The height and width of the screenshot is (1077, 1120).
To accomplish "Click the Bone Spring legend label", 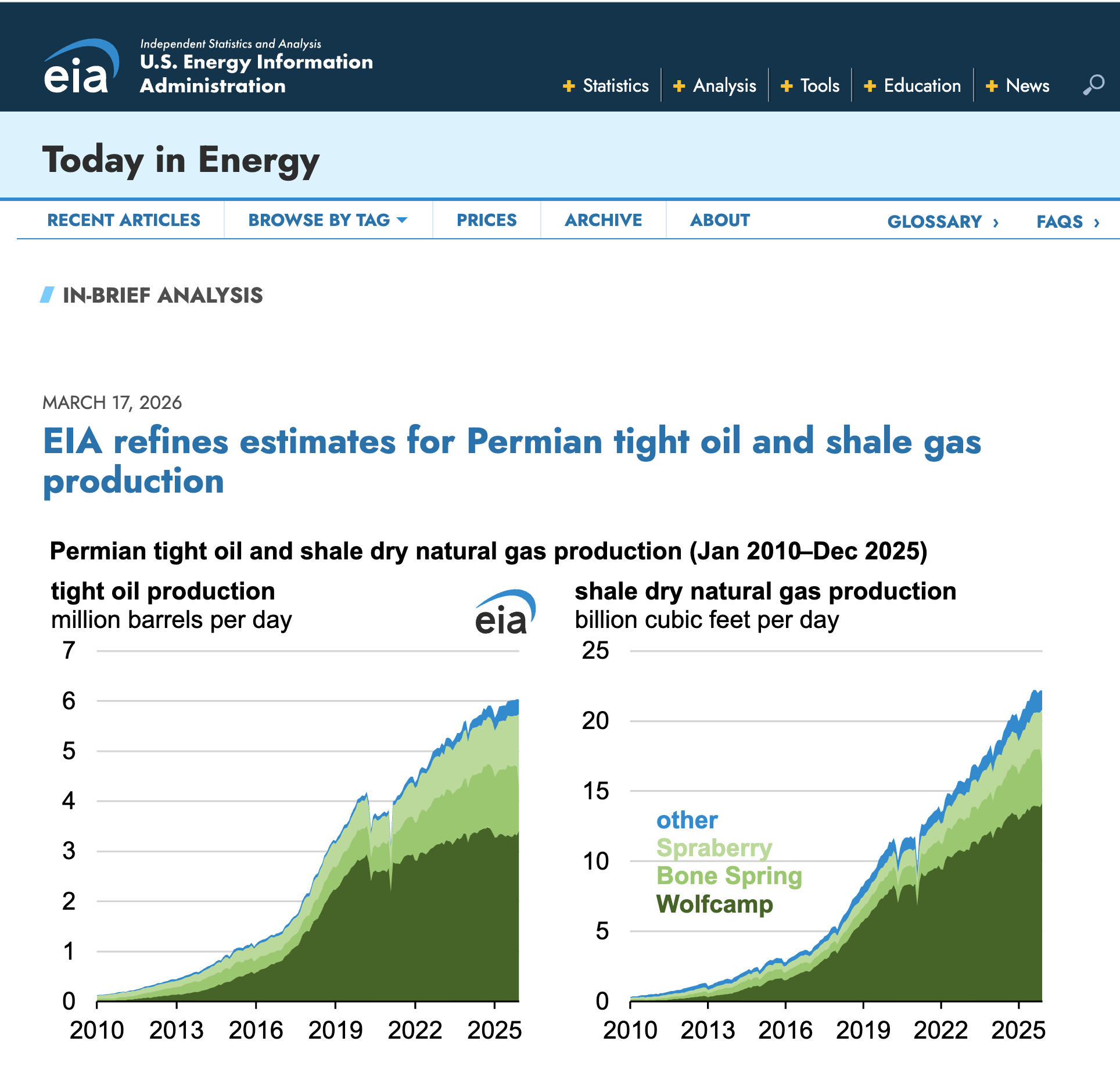I will 729,876.
